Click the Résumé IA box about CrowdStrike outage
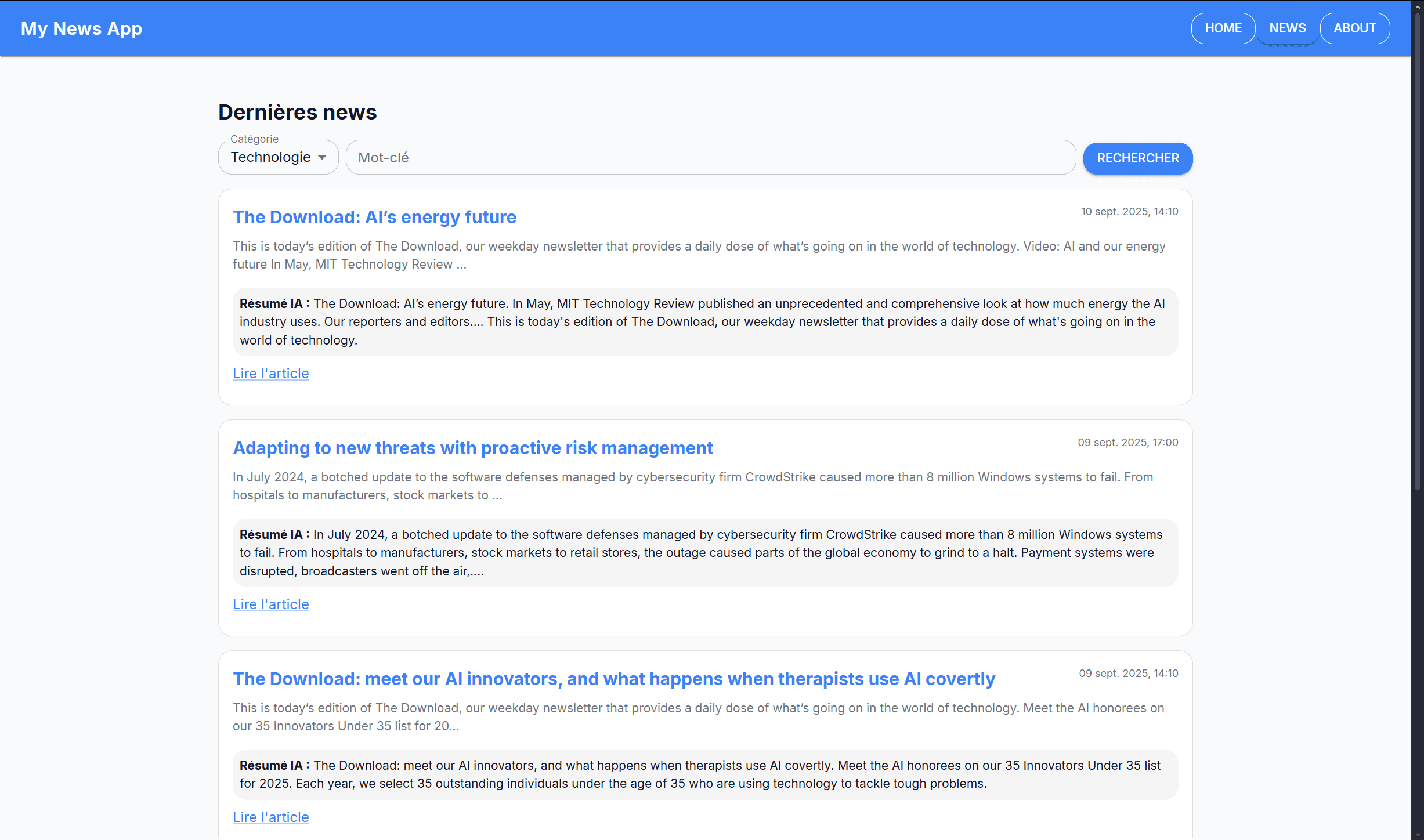 click(x=705, y=553)
